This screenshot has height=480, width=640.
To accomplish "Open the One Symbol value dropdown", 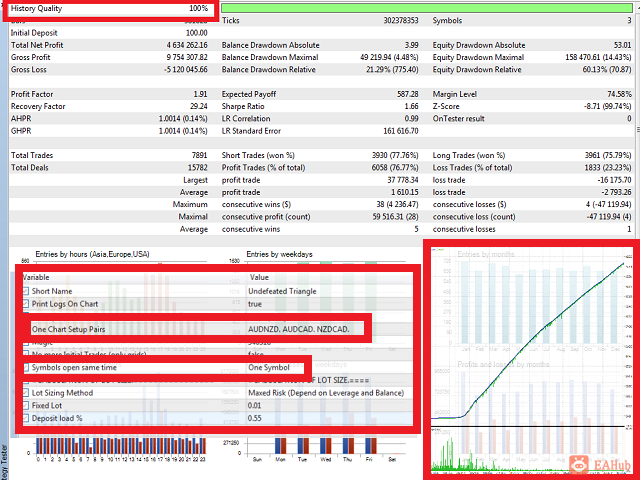I will pyautogui.click(x=269, y=367).
